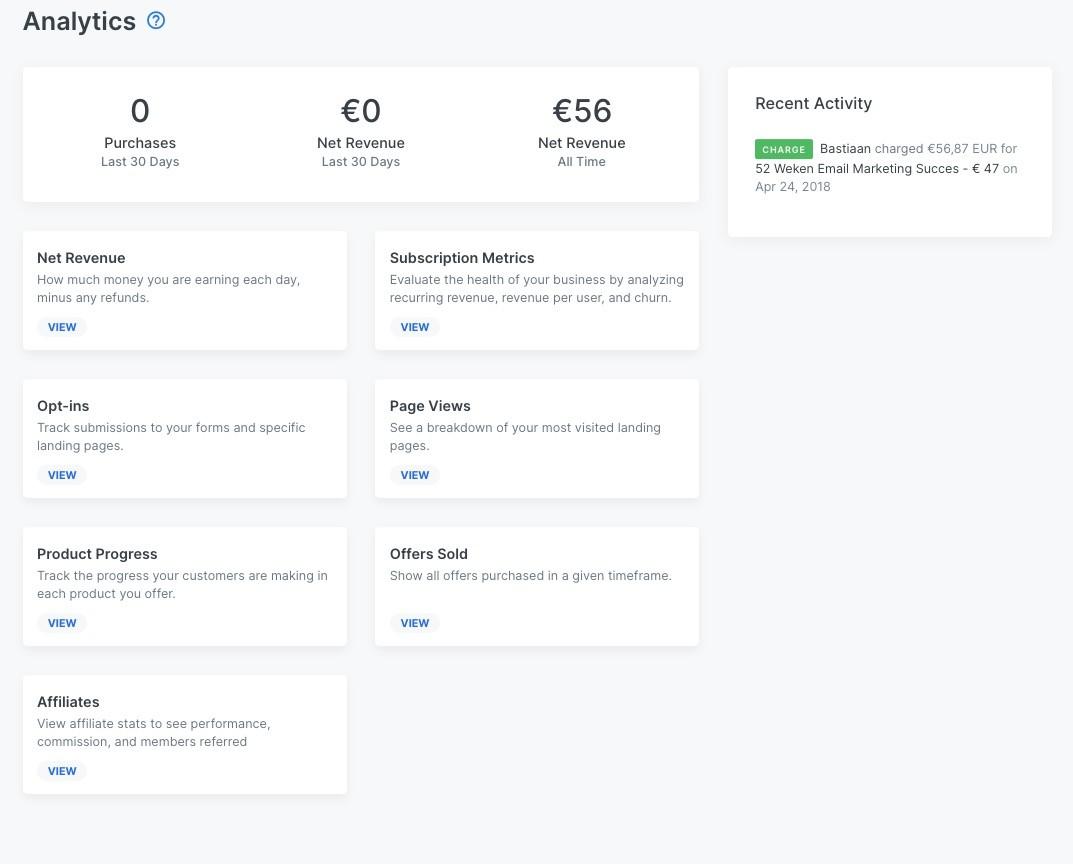This screenshot has width=1073, height=864.
Task: Click the Offers Sold card heading
Action: 429,554
